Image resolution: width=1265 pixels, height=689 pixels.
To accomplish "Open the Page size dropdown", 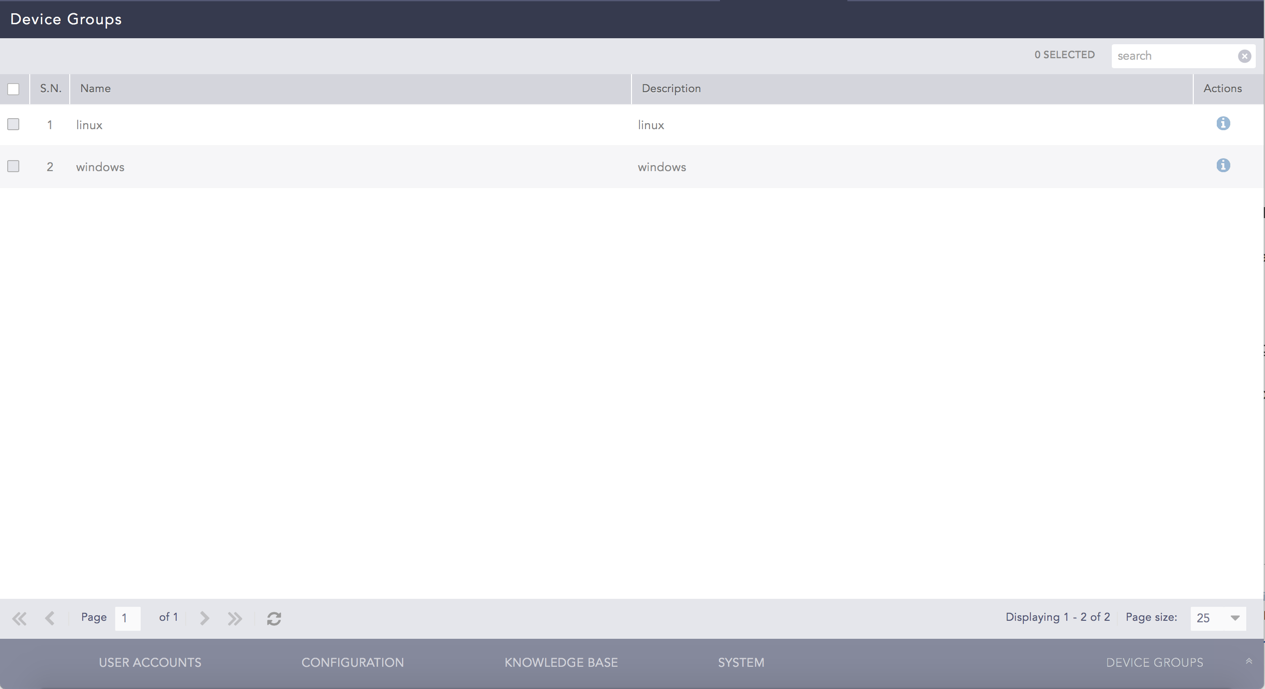I will tap(1233, 617).
